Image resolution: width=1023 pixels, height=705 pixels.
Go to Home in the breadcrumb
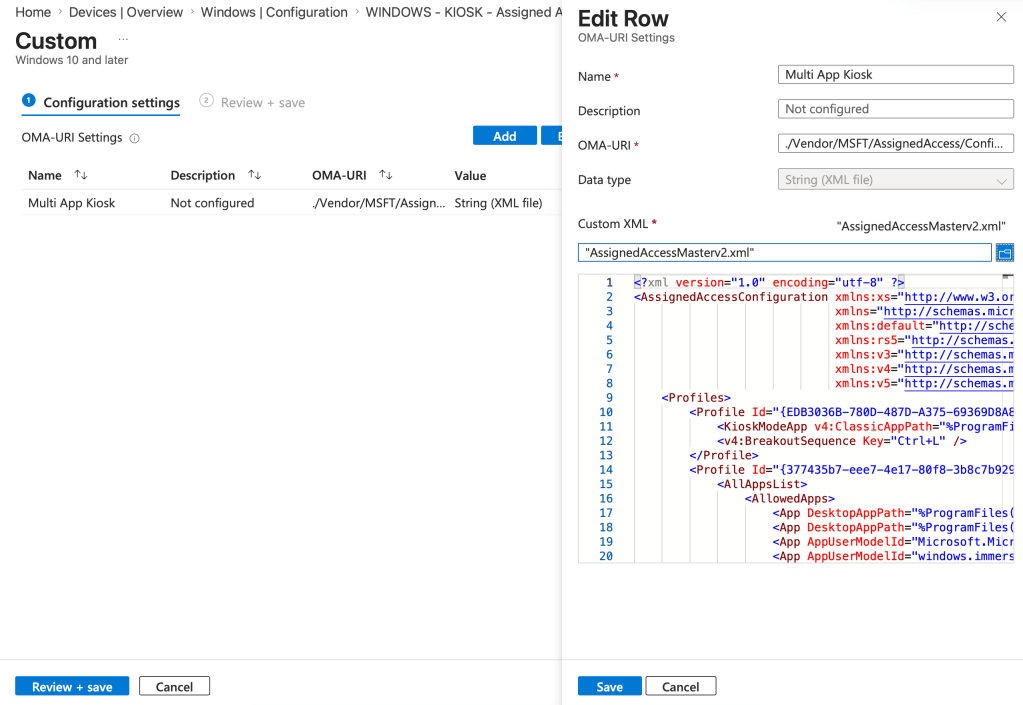point(33,12)
